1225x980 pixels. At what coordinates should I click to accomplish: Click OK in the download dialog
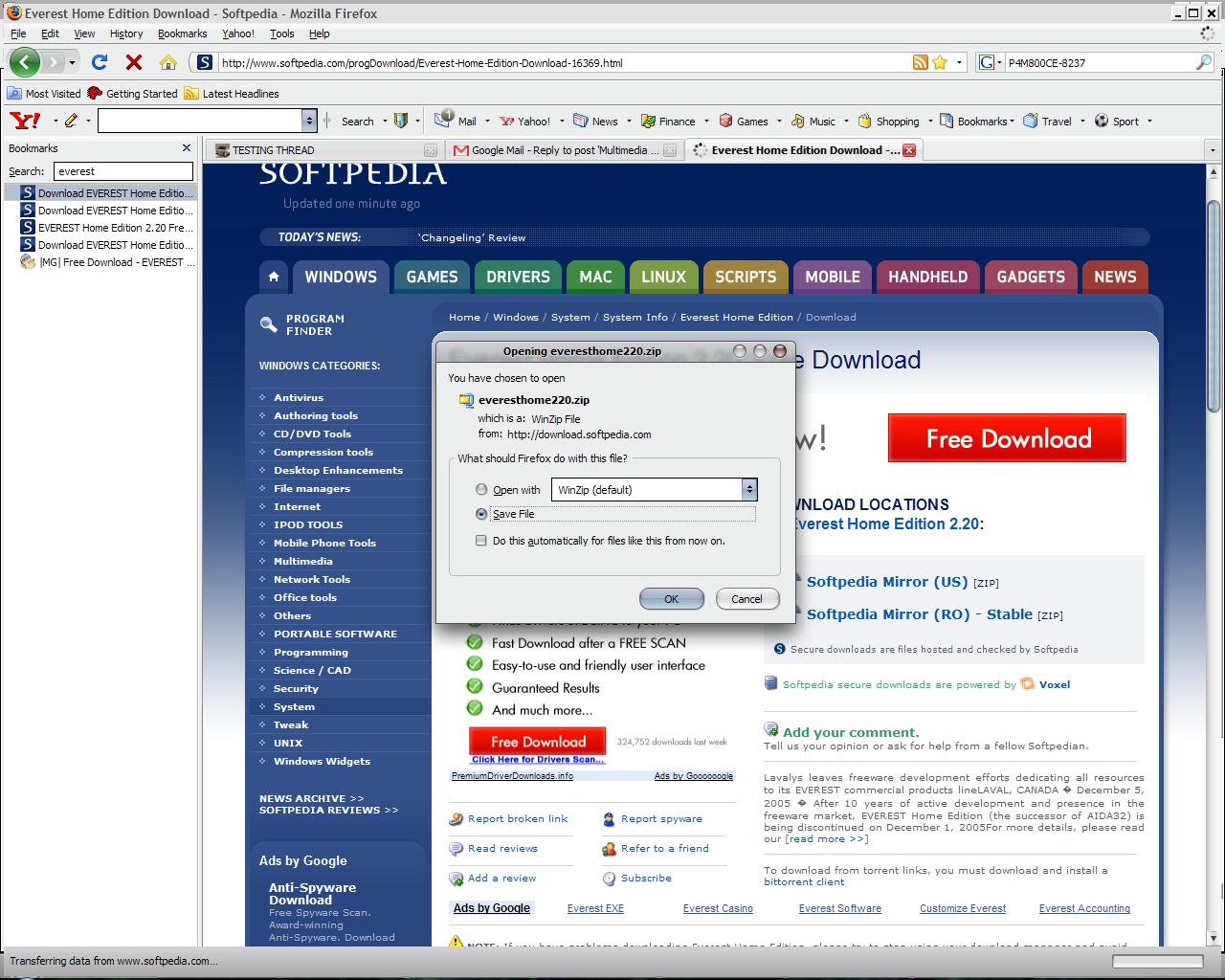(x=672, y=599)
